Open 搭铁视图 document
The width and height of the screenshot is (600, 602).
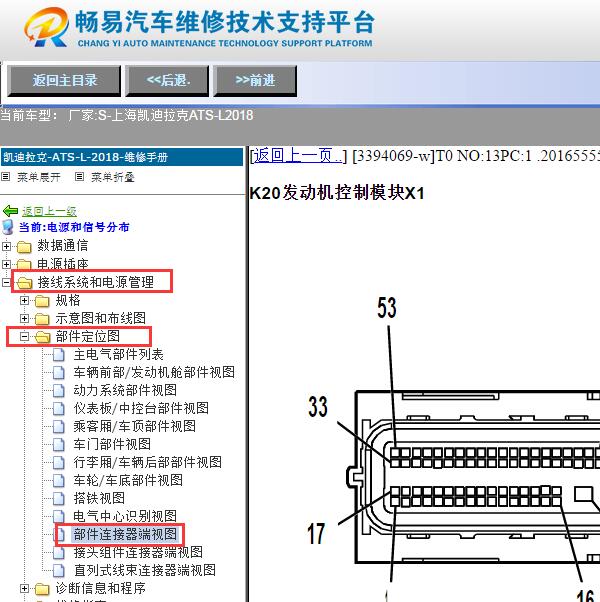coord(99,498)
